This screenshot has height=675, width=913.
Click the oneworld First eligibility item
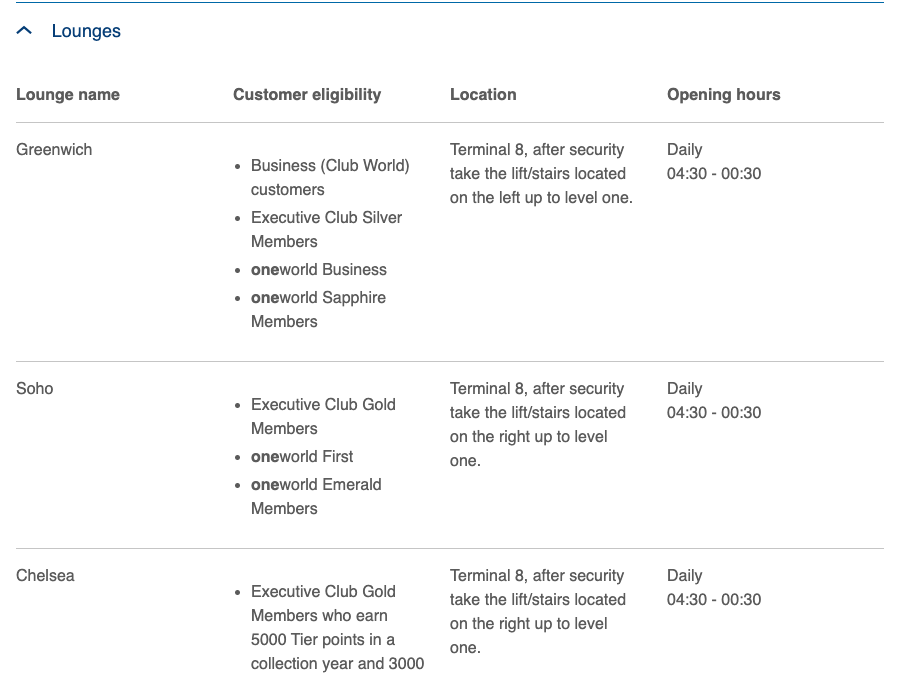(302, 457)
